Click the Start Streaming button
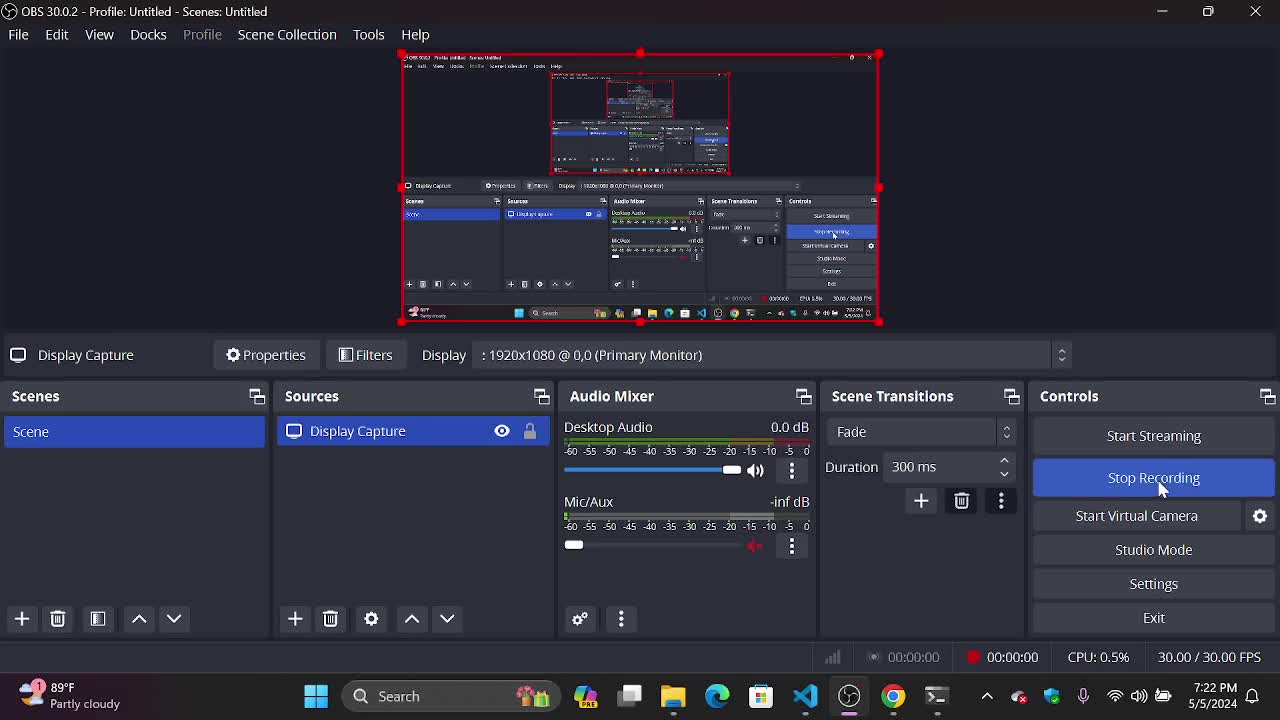 pos(1153,436)
